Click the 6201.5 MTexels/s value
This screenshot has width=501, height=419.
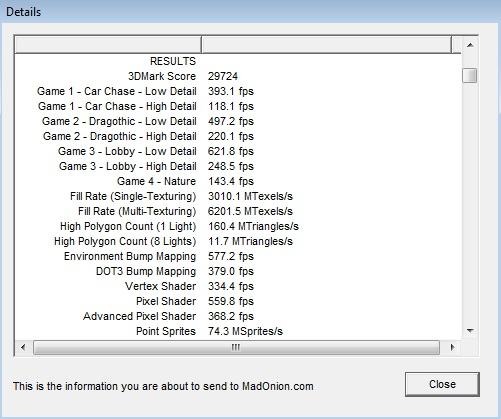tap(250, 211)
